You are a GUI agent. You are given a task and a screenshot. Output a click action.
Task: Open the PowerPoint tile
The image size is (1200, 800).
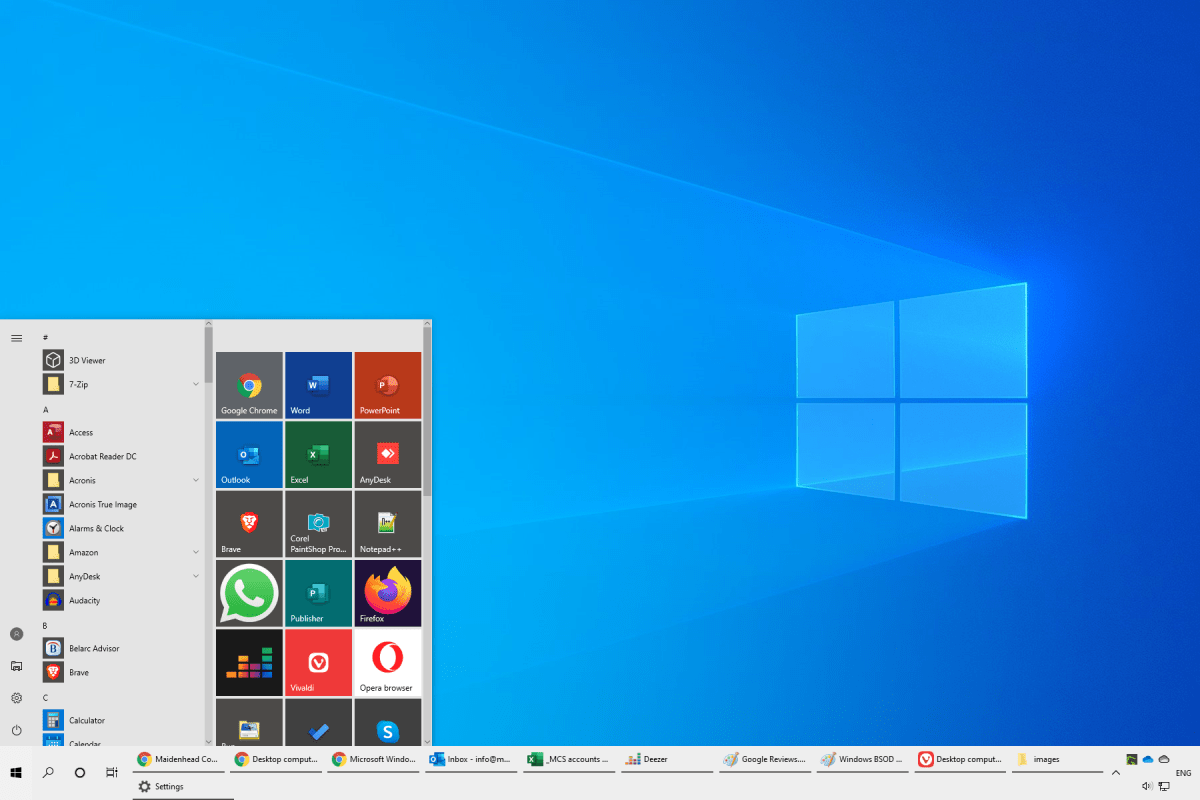click(388, 385)
